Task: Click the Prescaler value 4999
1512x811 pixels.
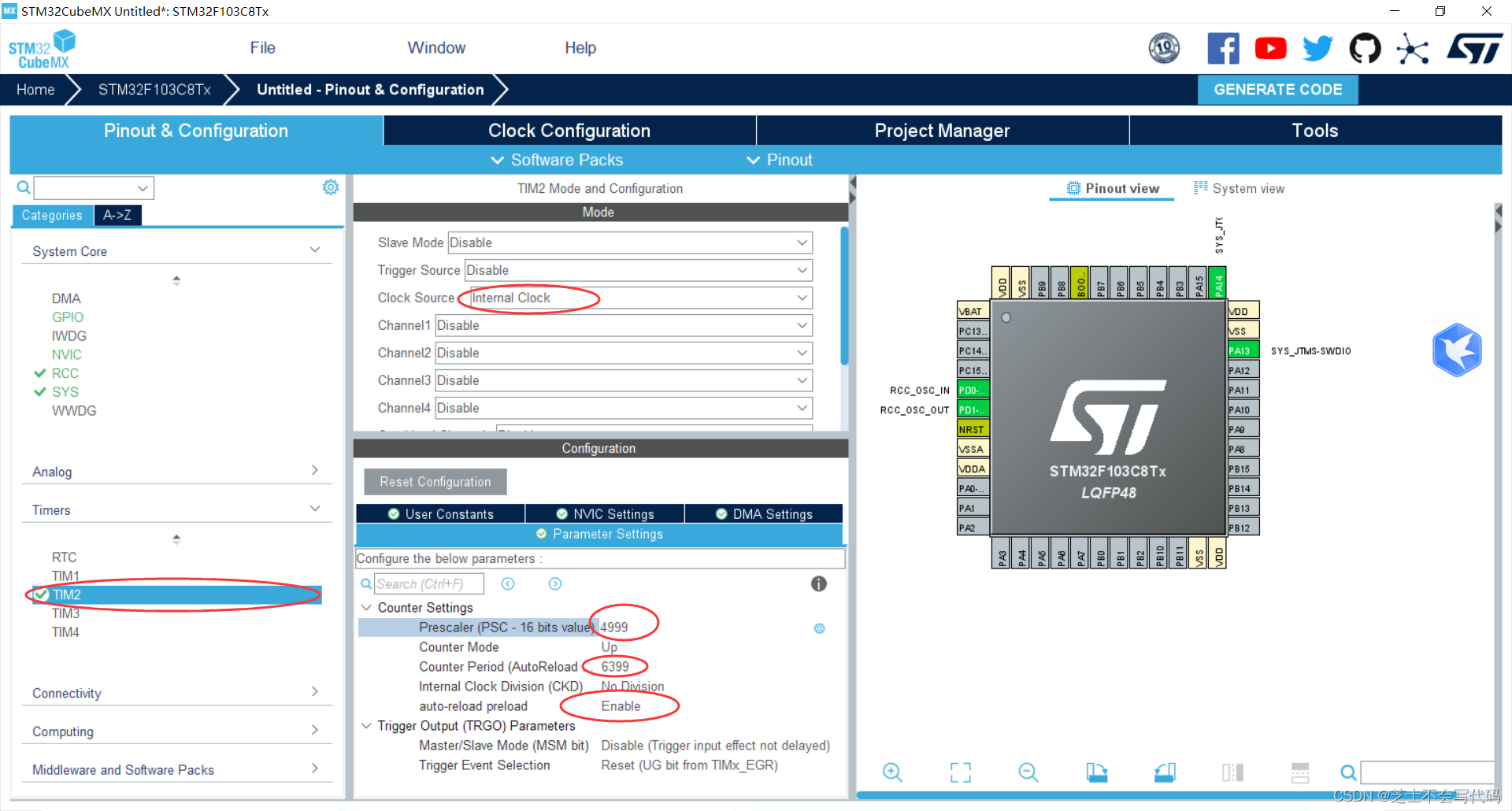Action: (x=614, y=628)
